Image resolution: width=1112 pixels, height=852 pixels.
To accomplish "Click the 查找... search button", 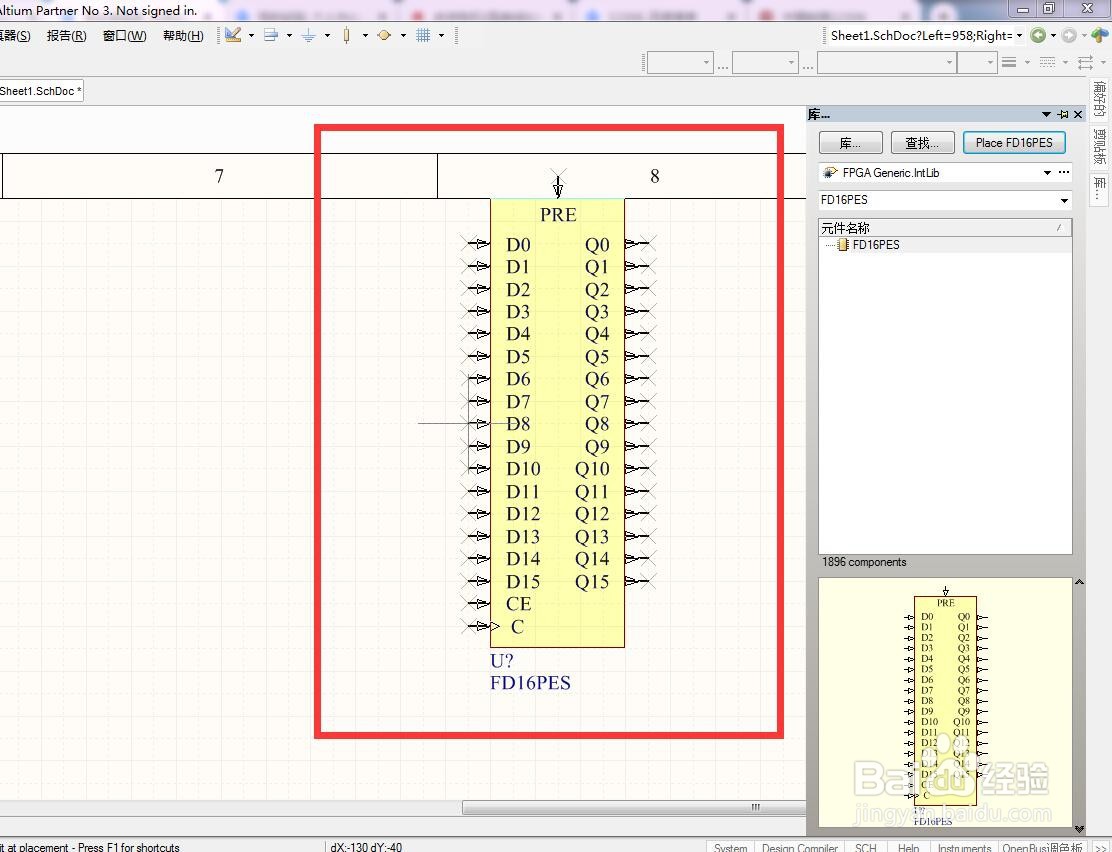I will coord(922,143).
